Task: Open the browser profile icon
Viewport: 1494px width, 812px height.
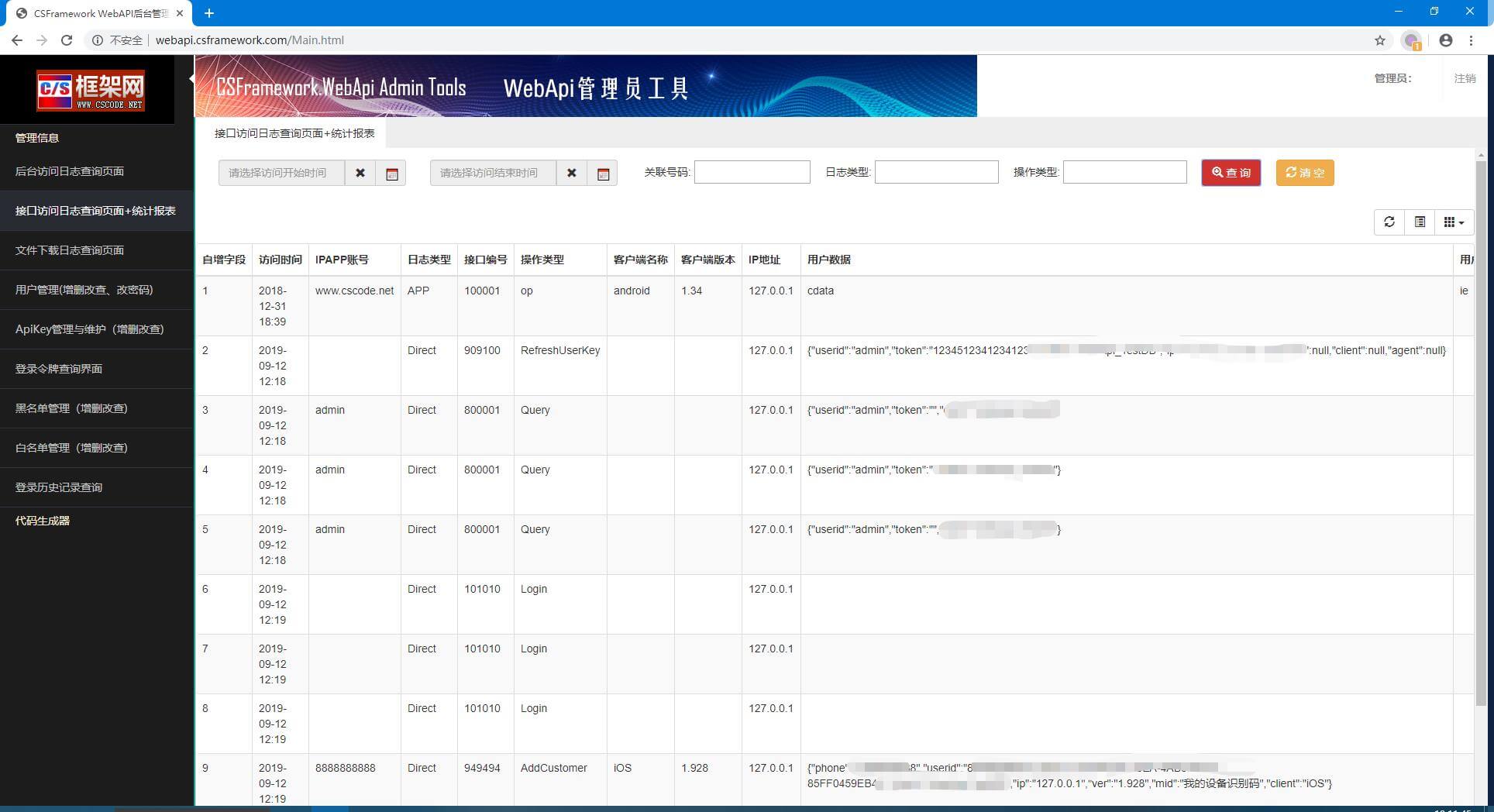Action: tap(1445, 40)
